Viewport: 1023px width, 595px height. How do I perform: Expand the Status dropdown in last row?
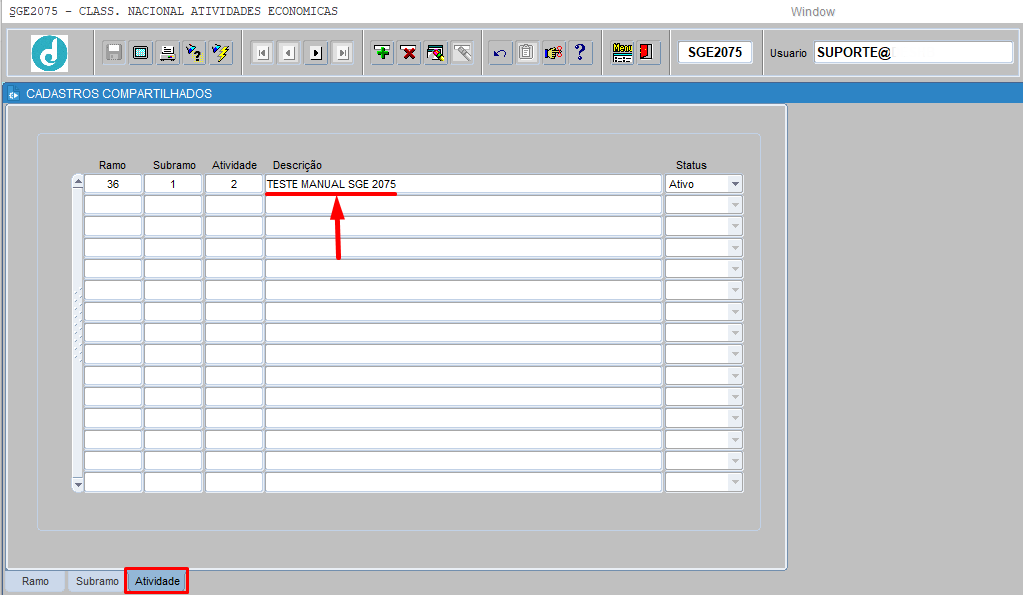click(735, 483)
